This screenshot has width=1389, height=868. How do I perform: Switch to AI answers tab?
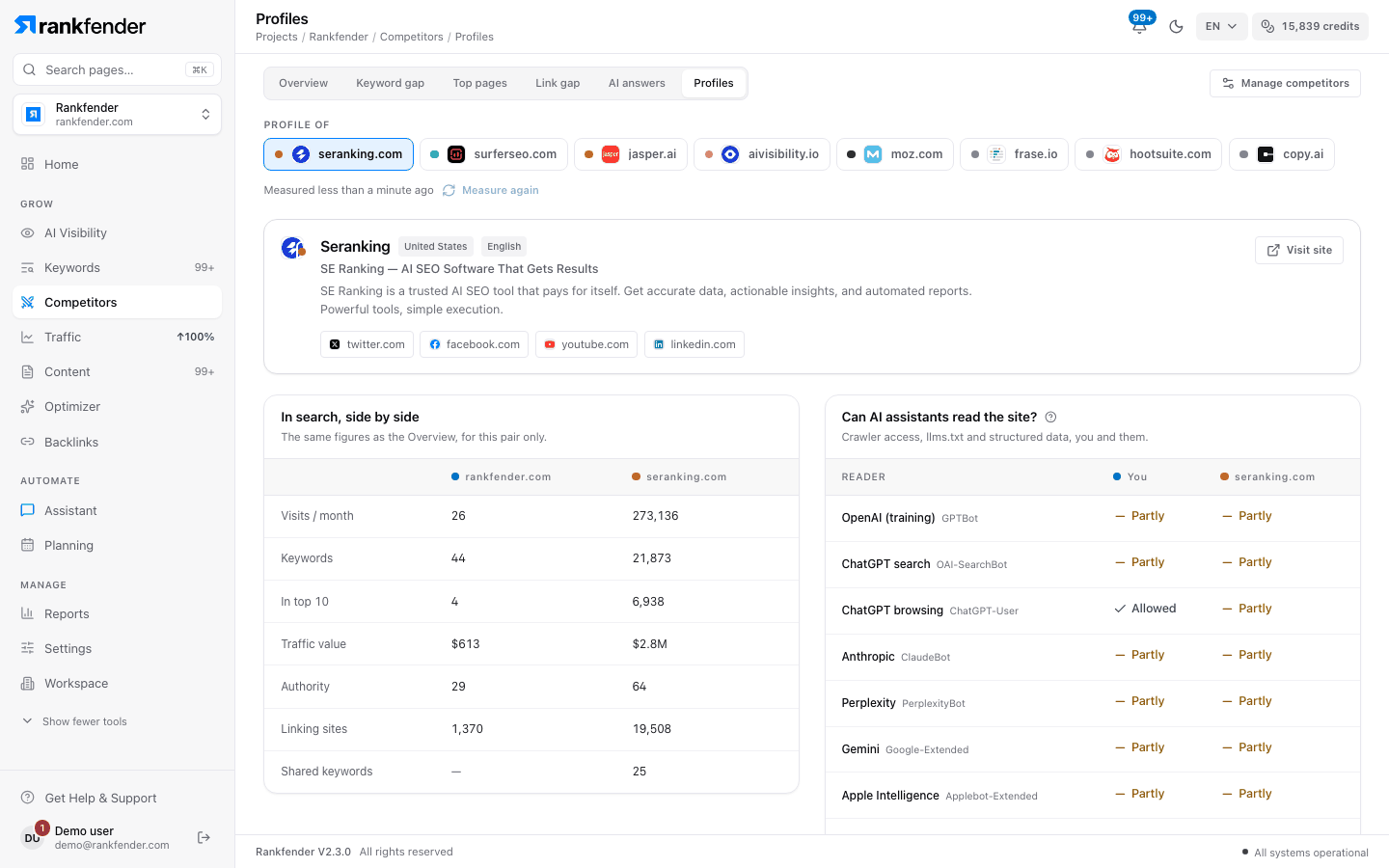(637, 83)
